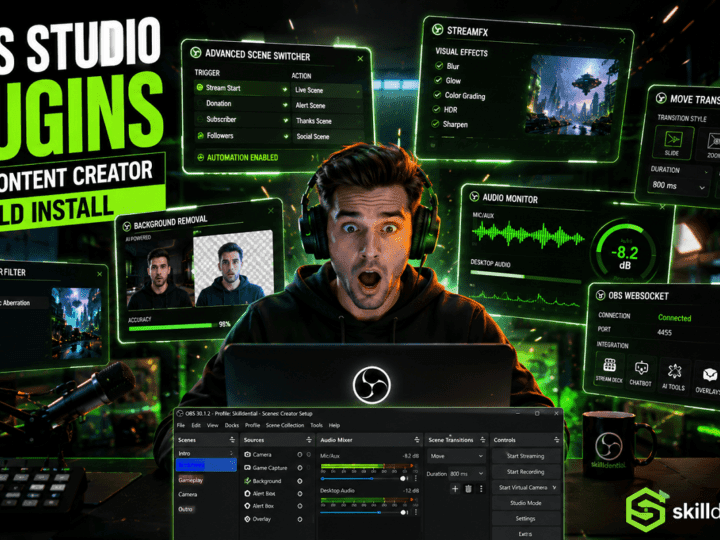Viewport: 720px width, 540px height.
Task: Open the Live Scene action dropdown
Action: (x=327, y=90)
